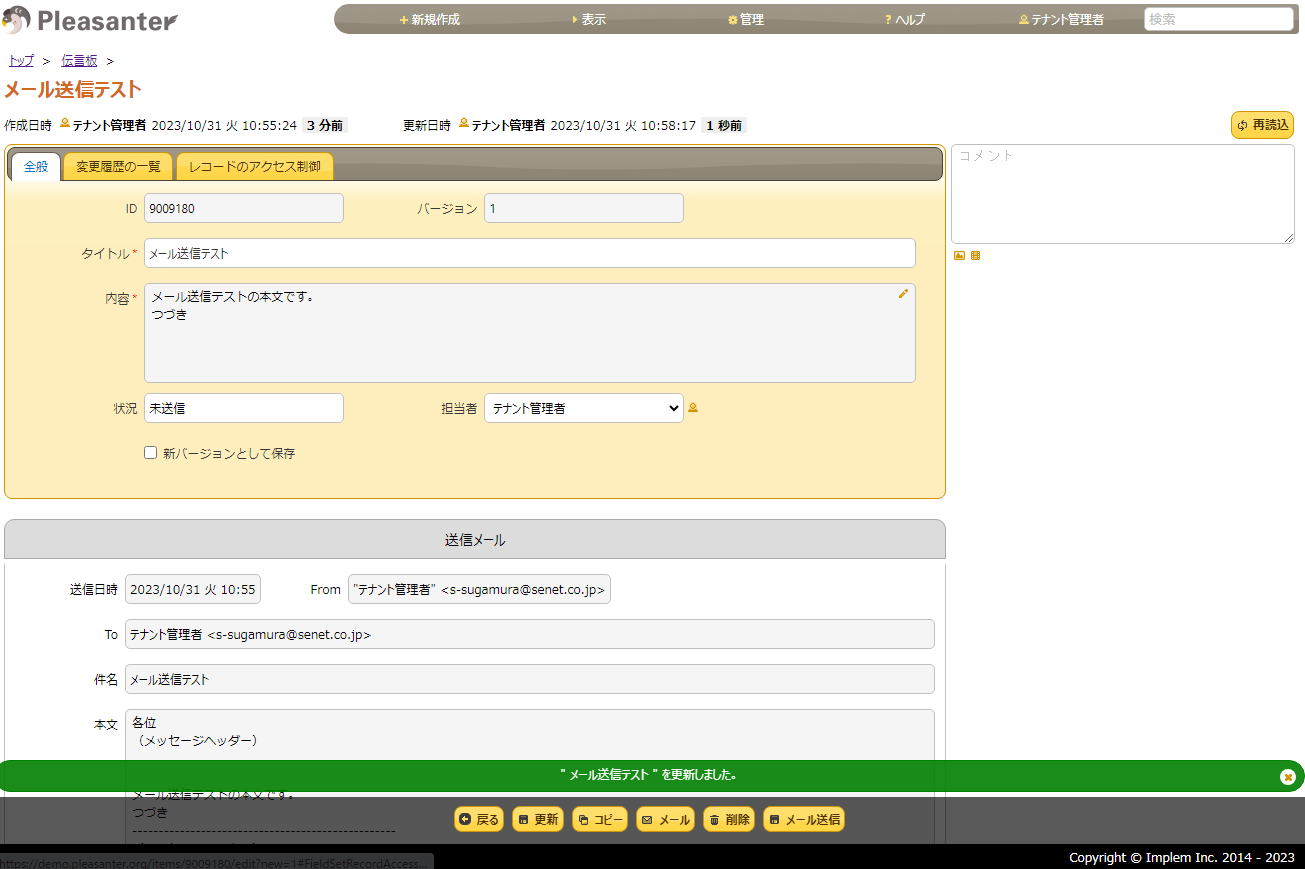Click the 再読込 reload button
Viewport: 1305px width, 869px height.
1261,125
